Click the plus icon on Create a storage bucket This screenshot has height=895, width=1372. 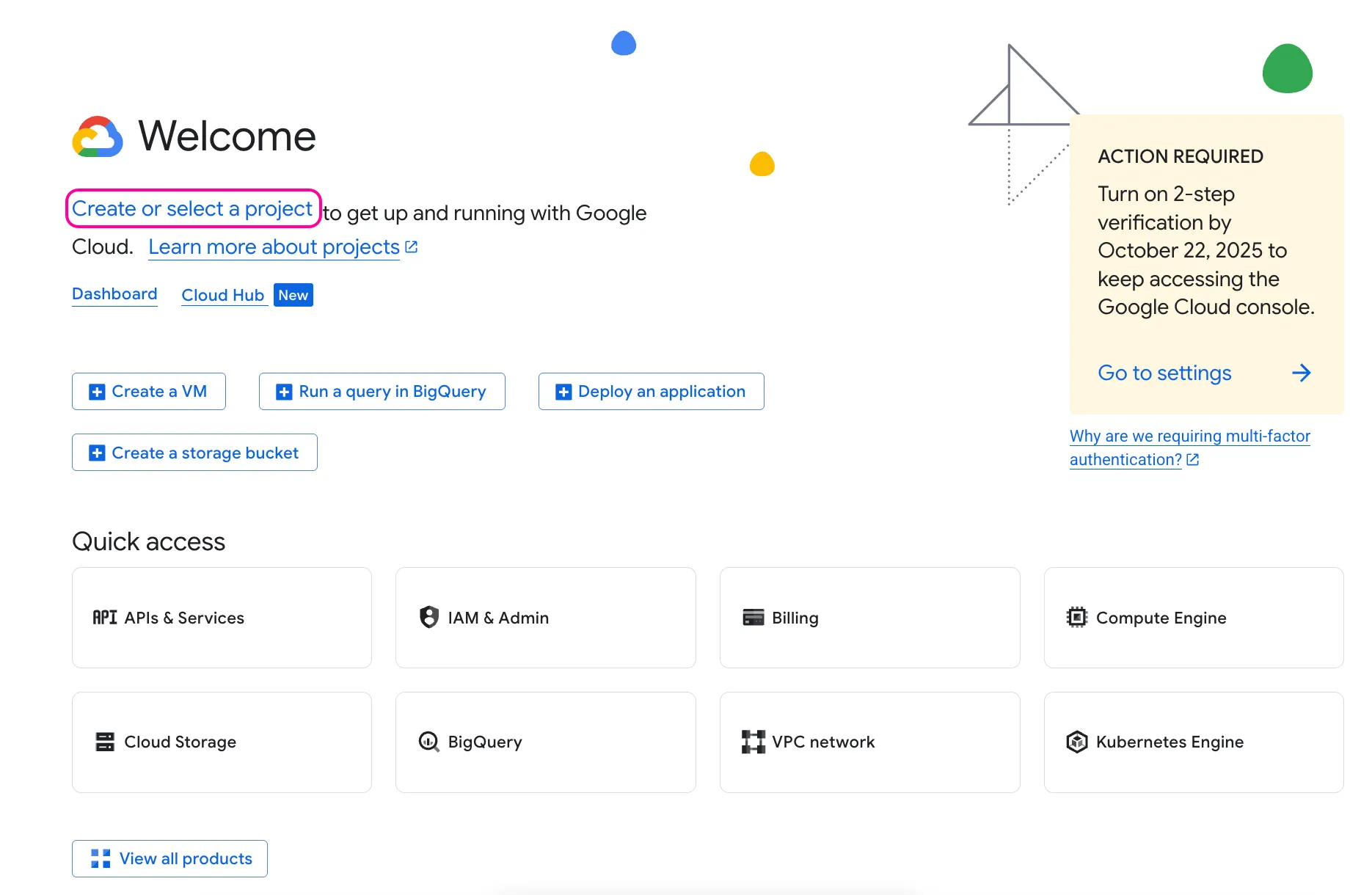pos(97,453)
